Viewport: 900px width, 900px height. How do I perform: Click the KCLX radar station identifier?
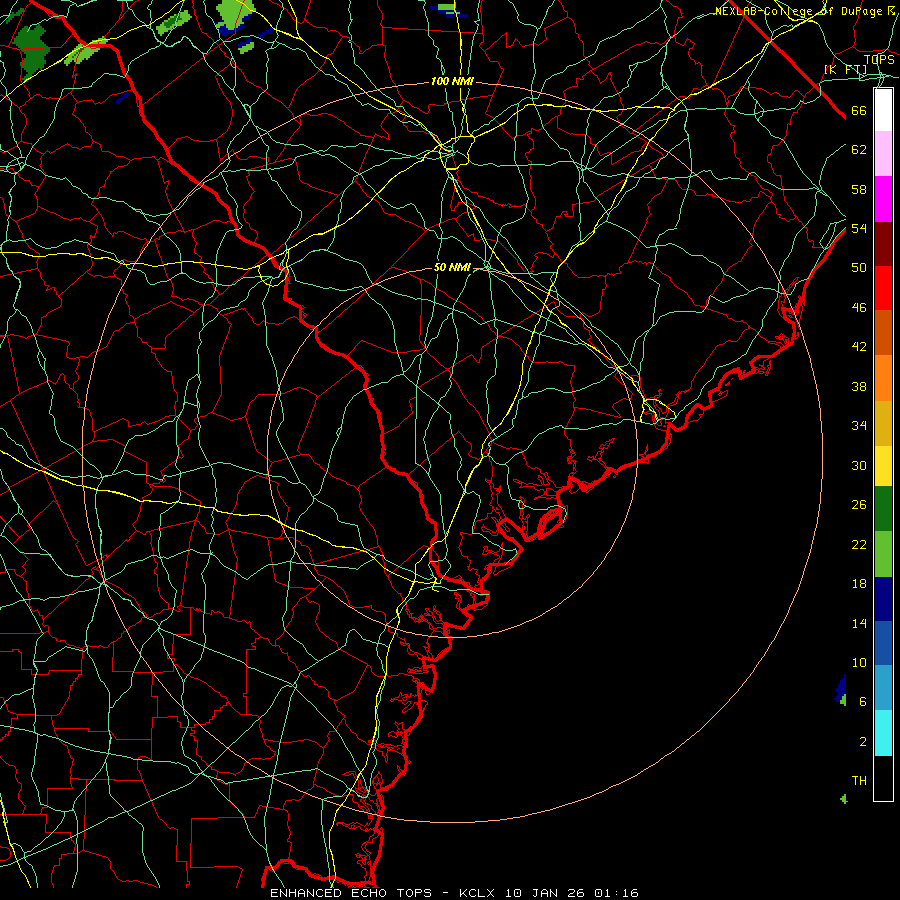tap(478, 893)
